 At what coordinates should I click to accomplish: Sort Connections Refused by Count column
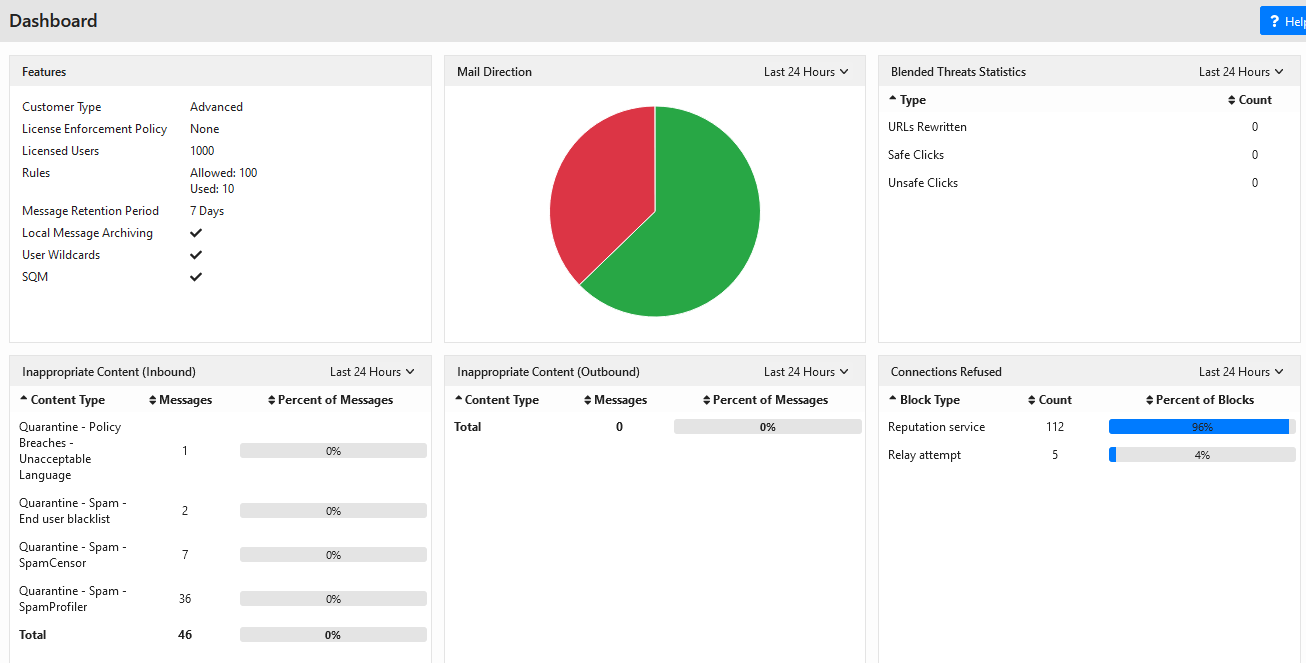(1050, 400)
